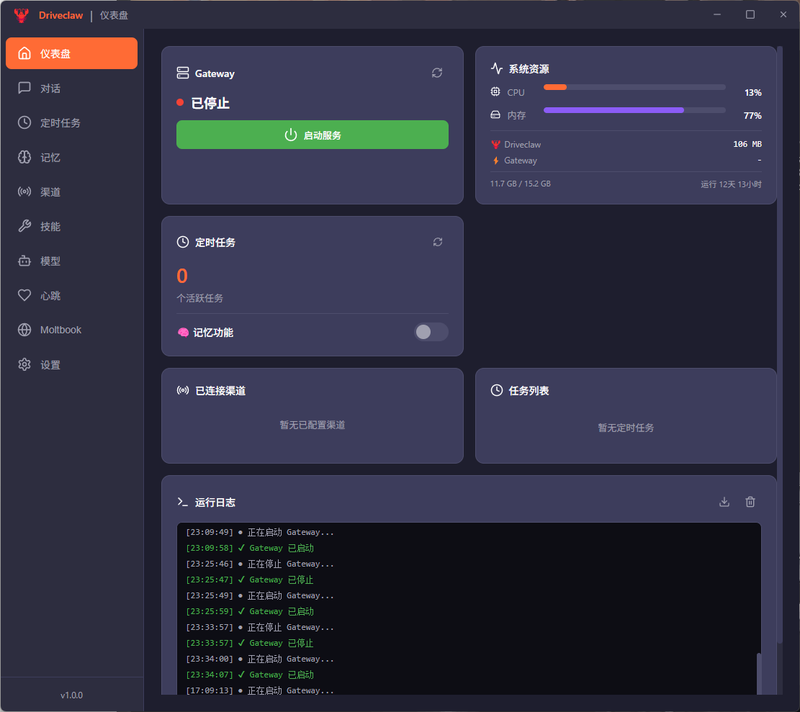Click the CPU usage progress bar
This screenshot has height=712, width=800.
click(634, 87)
